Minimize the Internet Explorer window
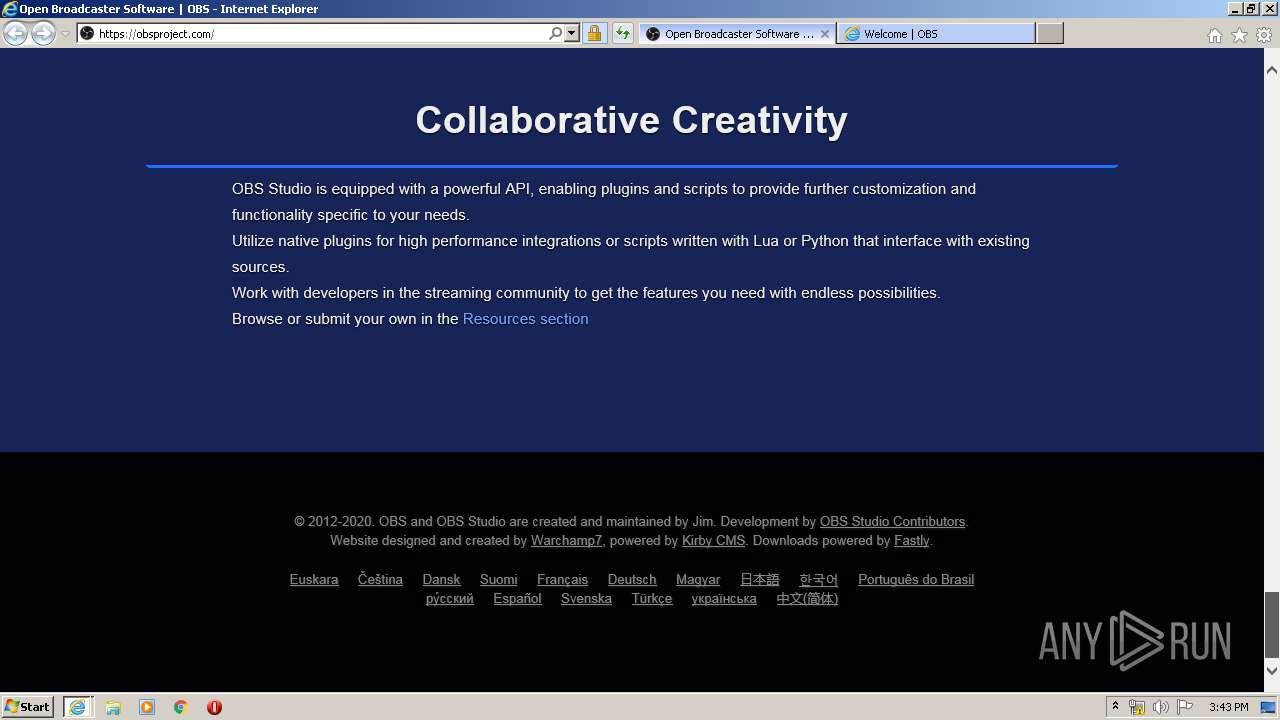The height and width of the screenshot is (720, 1280). pyautogui.click(x=1235, y=8)
